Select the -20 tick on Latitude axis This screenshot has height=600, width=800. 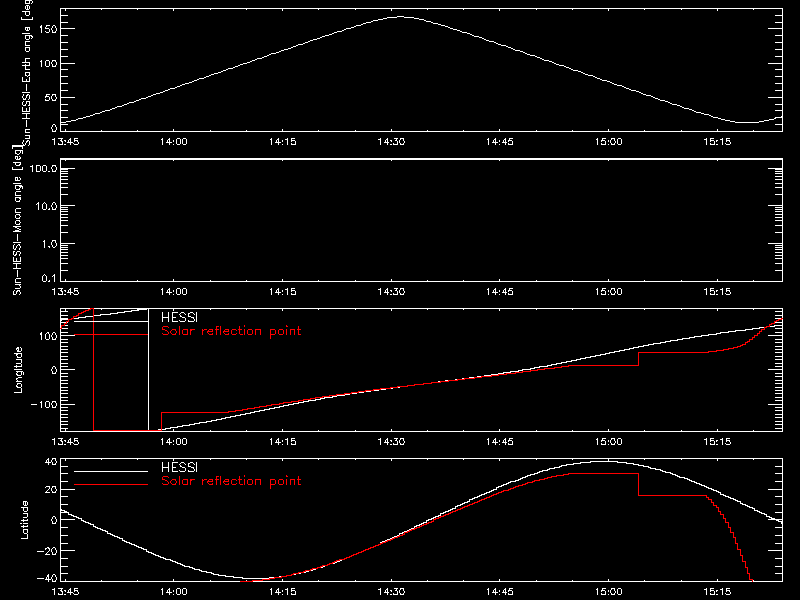click(47, 551)
